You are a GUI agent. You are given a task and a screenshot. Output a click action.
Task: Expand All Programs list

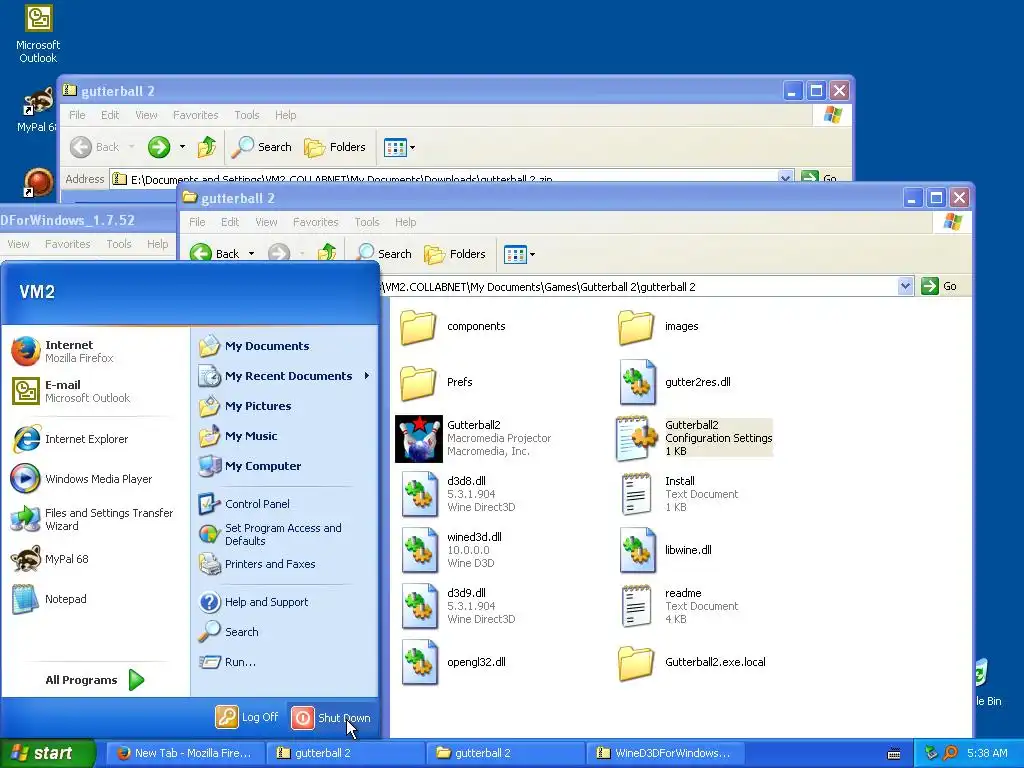click(95, 680)
